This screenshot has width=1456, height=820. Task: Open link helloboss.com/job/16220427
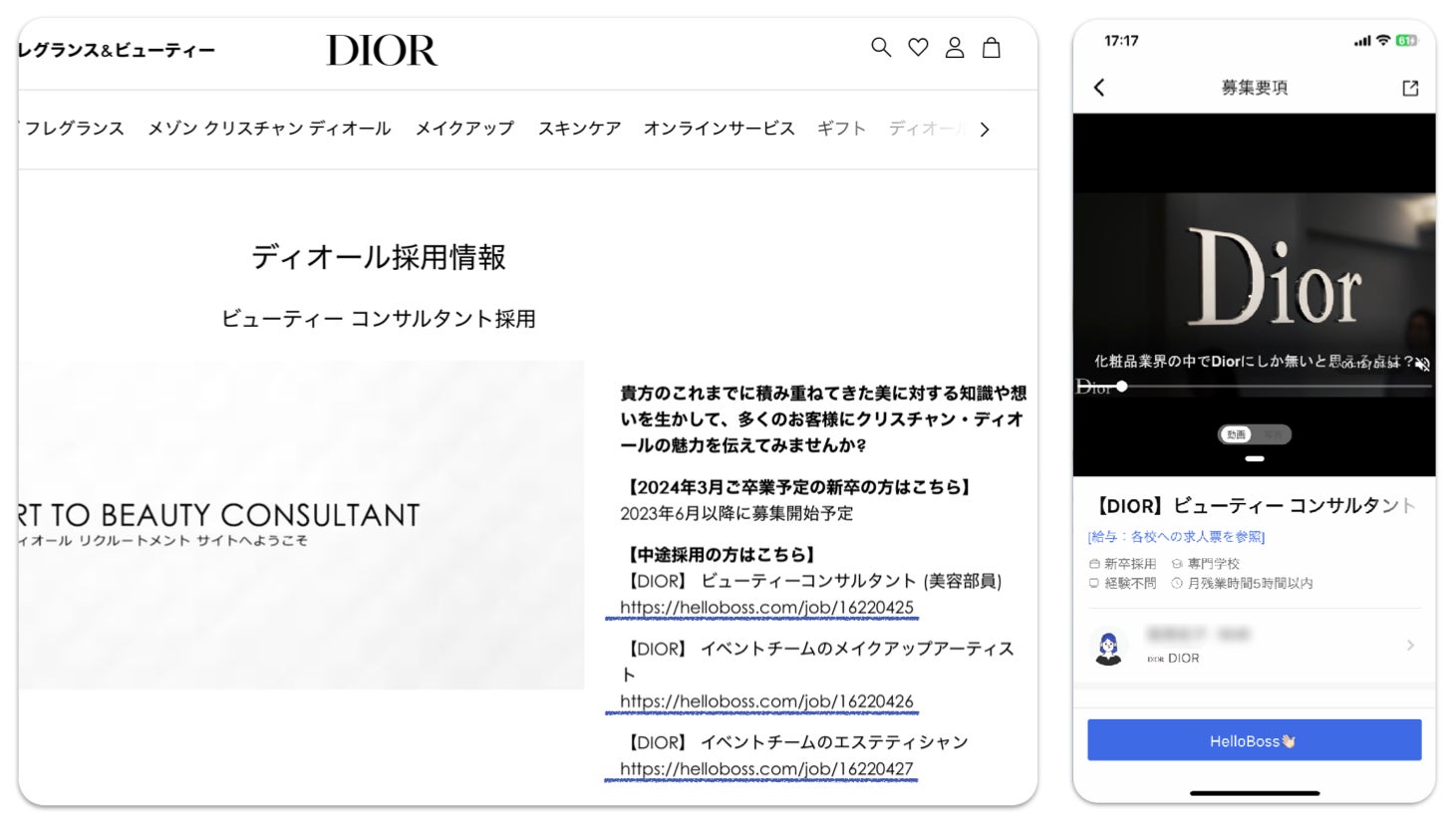(x=766, y=769)
